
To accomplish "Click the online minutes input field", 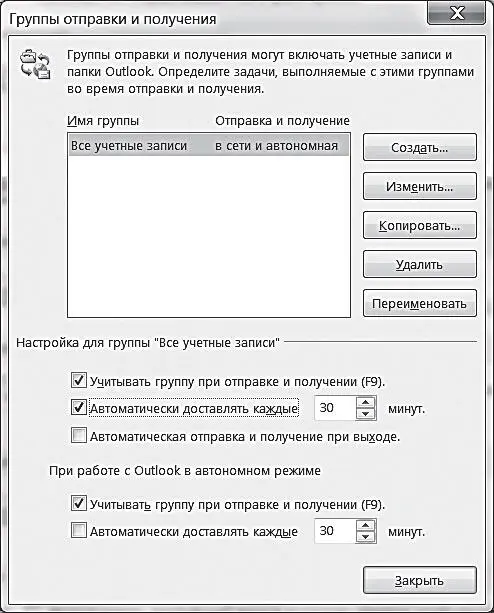I will point(335,408).
